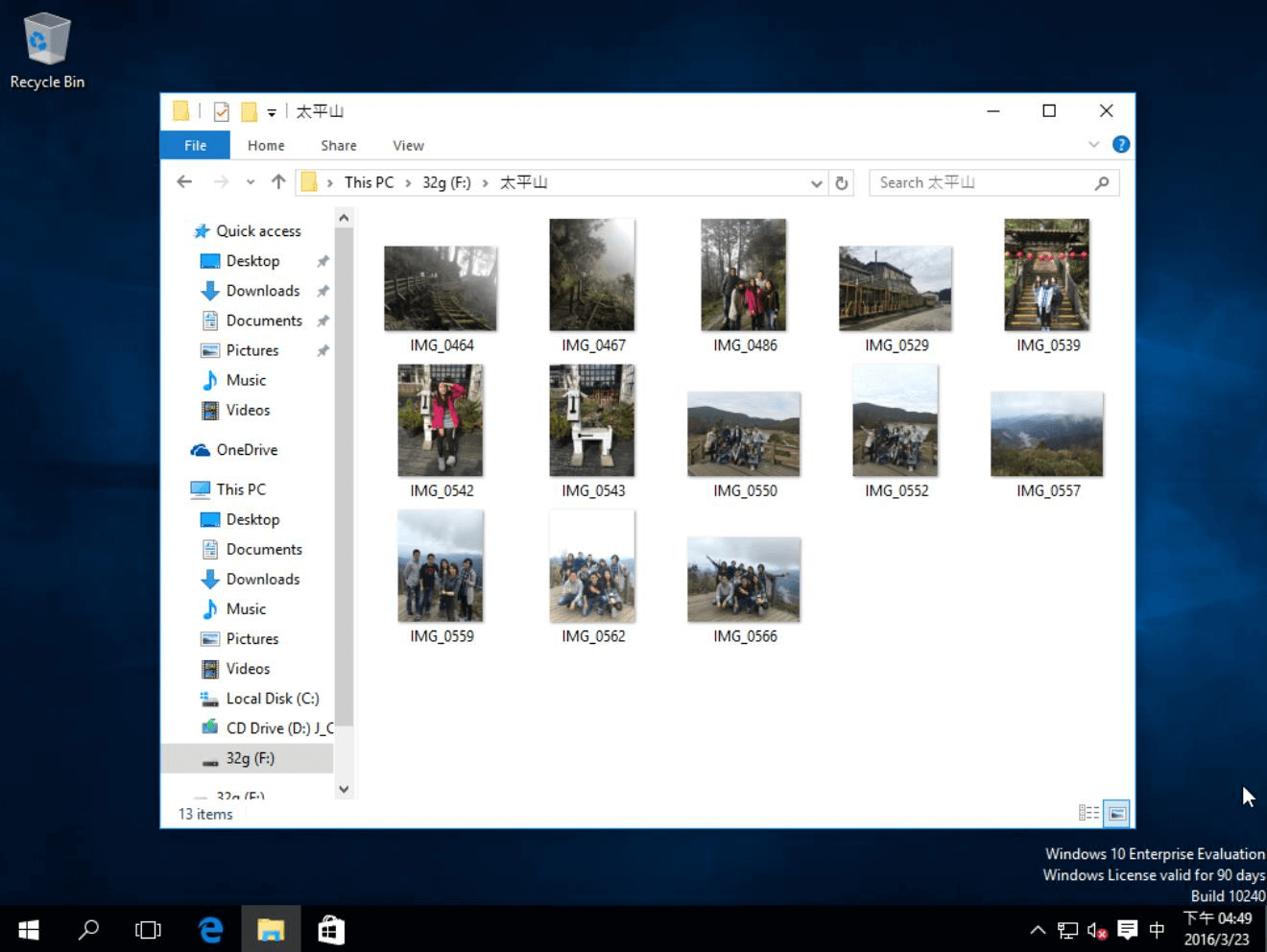
Task: Refresh the current folder view
Action: [842, 182]
